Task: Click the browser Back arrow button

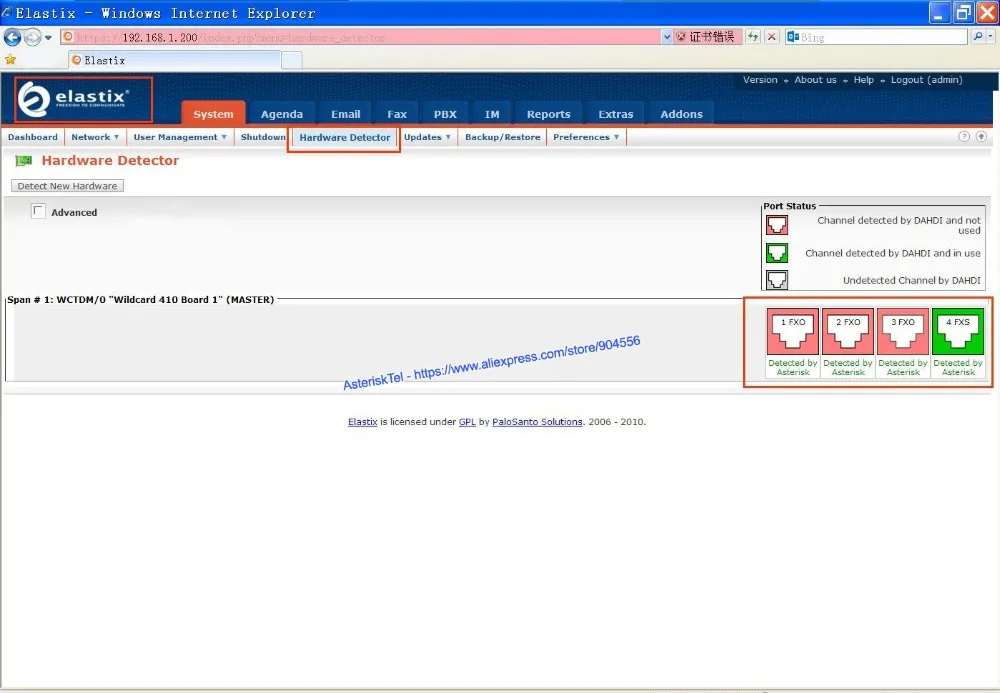Action: [12, 37]
